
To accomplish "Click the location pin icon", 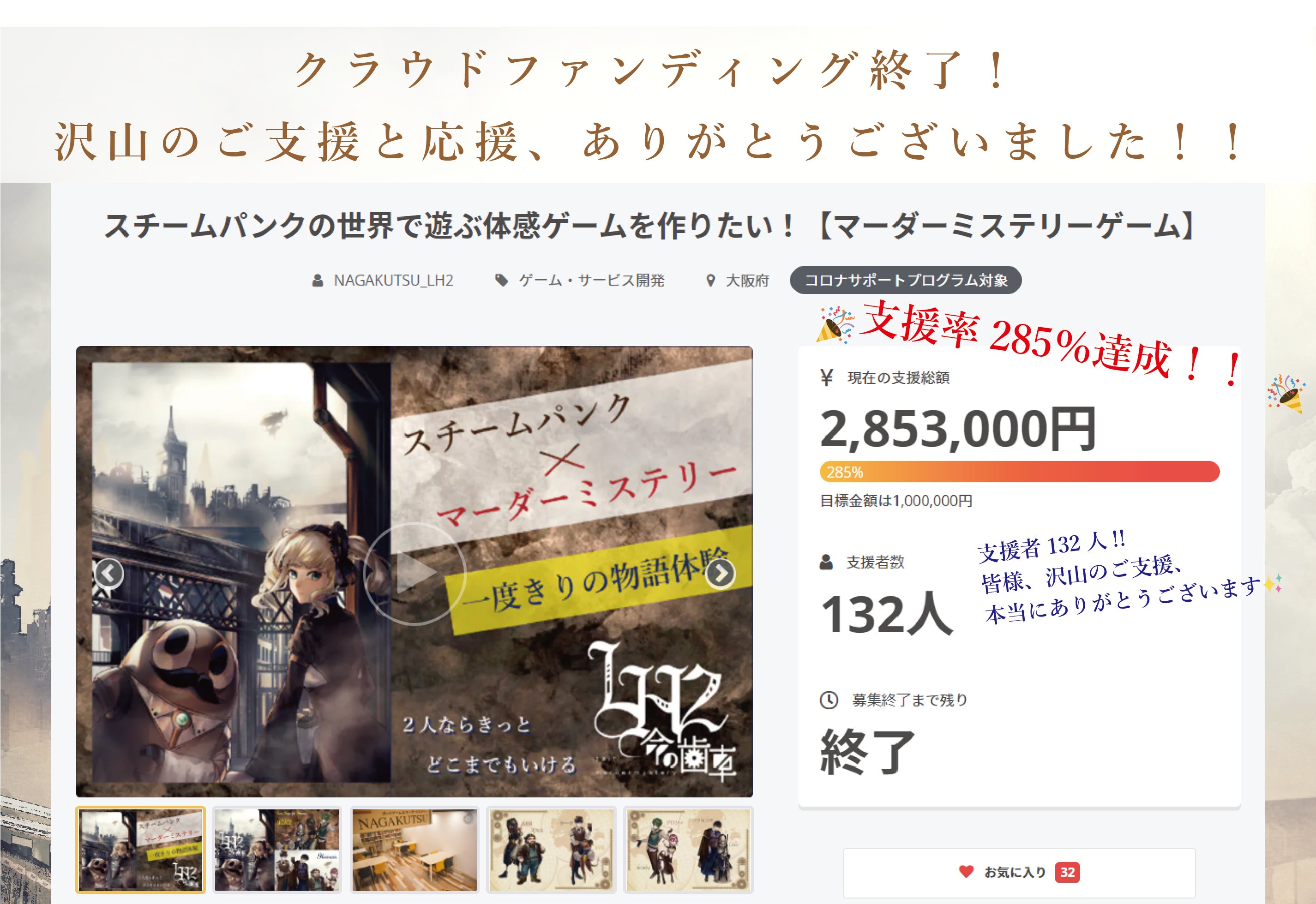I will [x=710, y=281].
